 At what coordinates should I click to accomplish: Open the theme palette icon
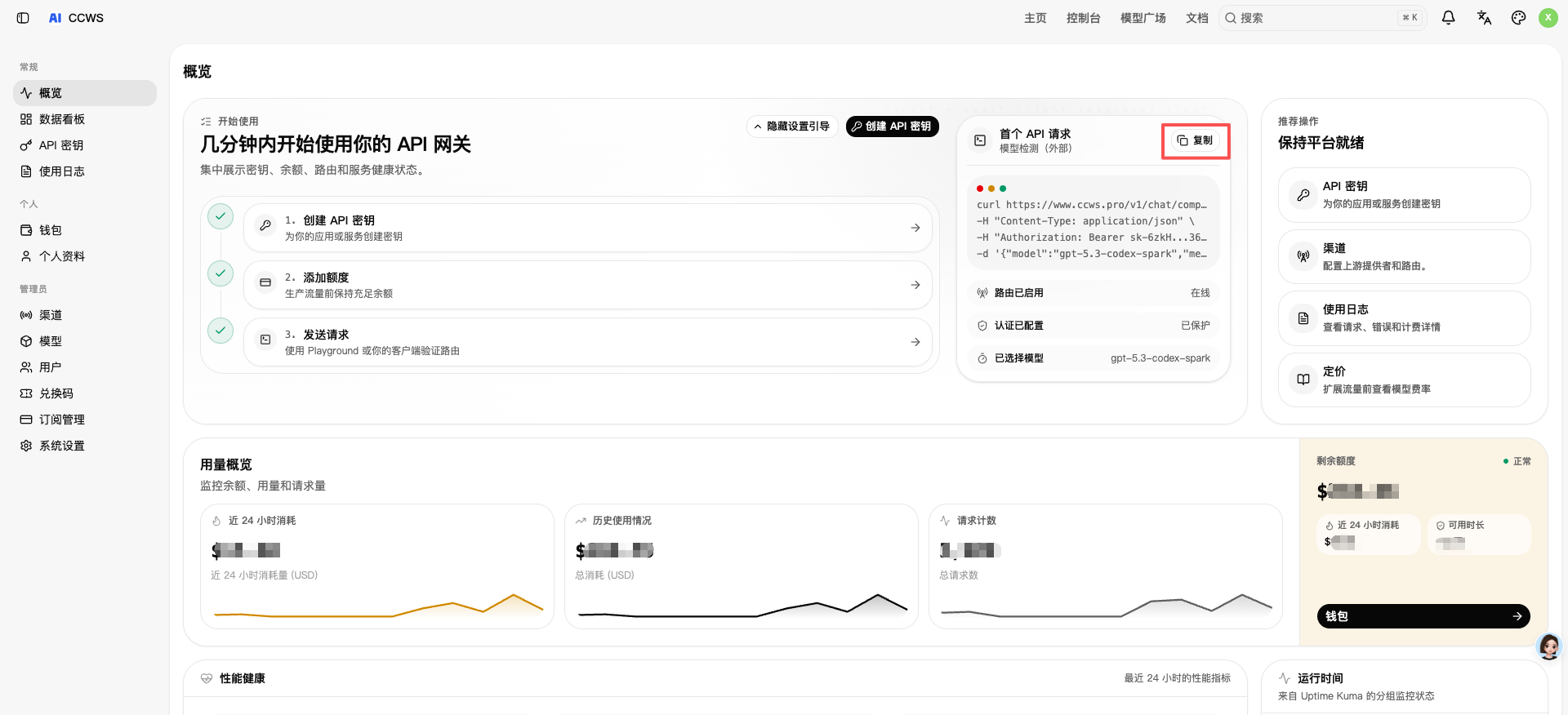[x=1518, y=18]
